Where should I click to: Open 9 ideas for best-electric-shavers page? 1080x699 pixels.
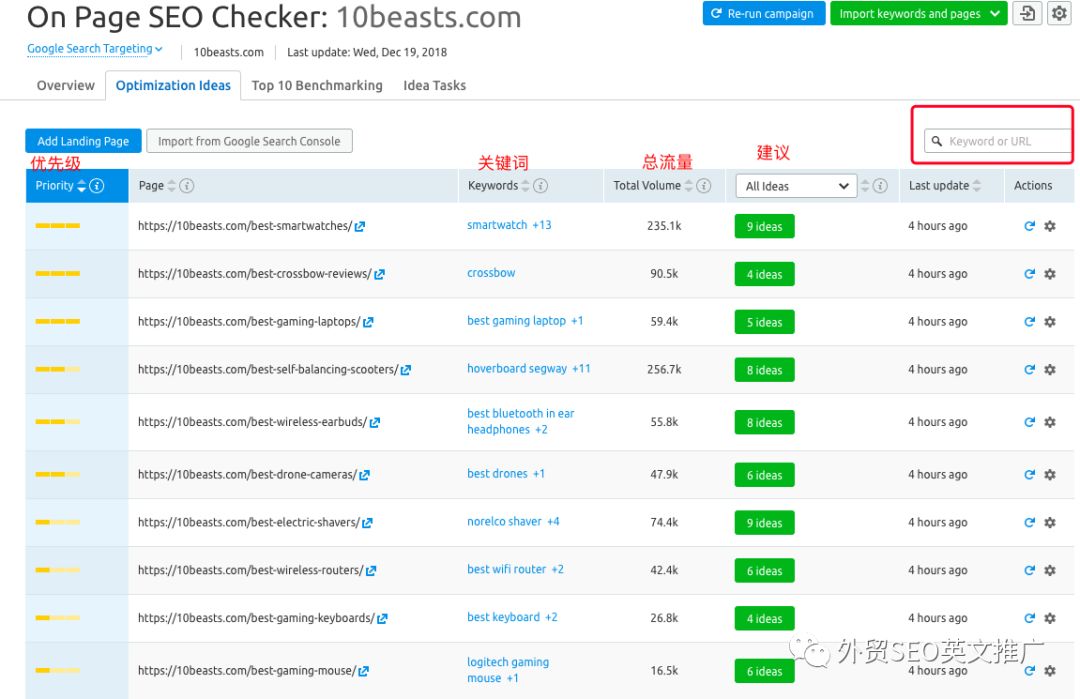point(765,523)
